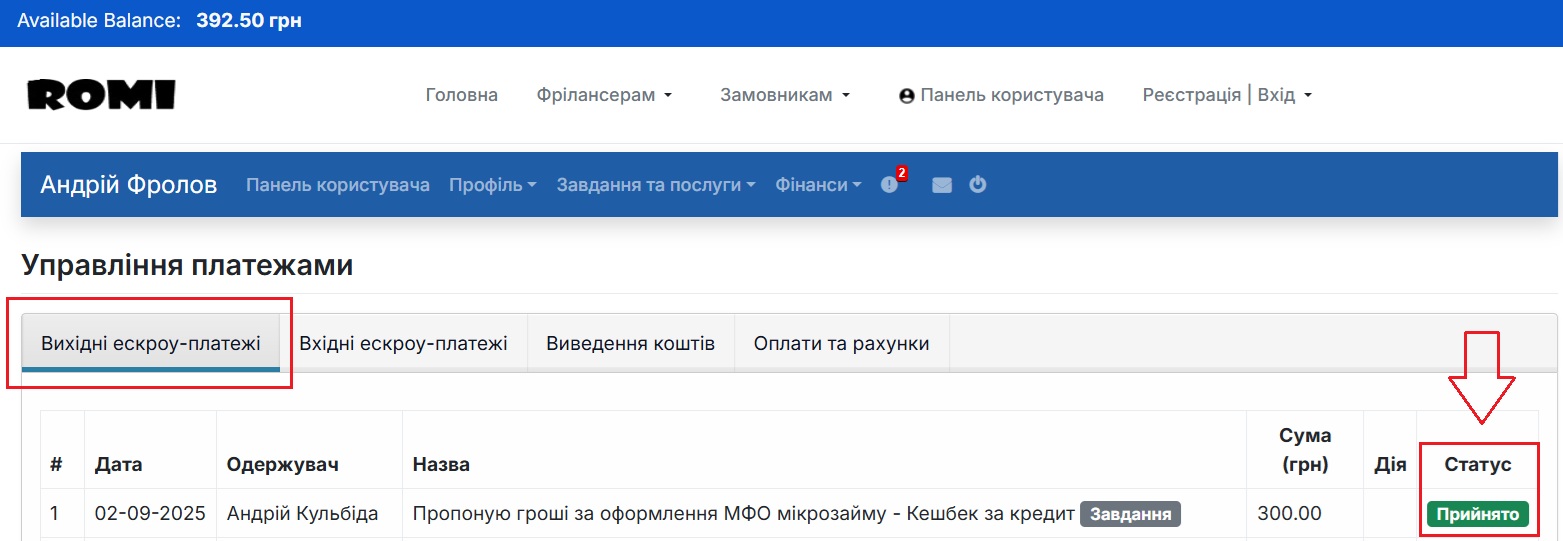
Task: Click the ROMI logo
Action: click(x=101, y=95)
